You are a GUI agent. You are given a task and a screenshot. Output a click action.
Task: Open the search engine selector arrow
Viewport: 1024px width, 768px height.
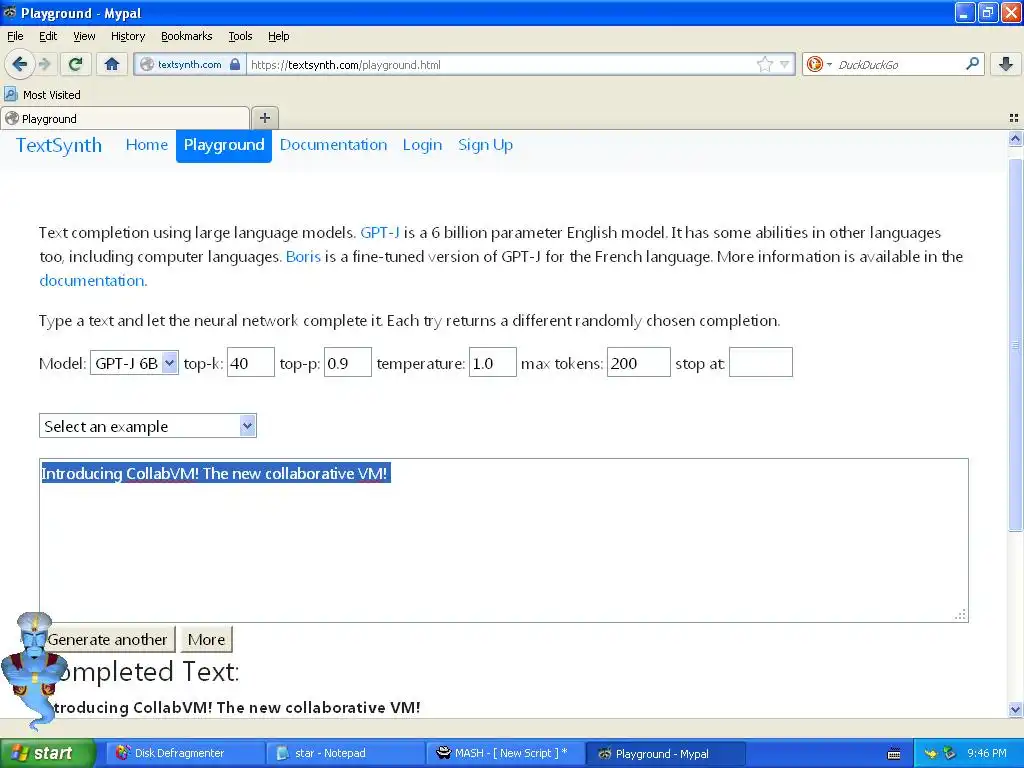829,65
